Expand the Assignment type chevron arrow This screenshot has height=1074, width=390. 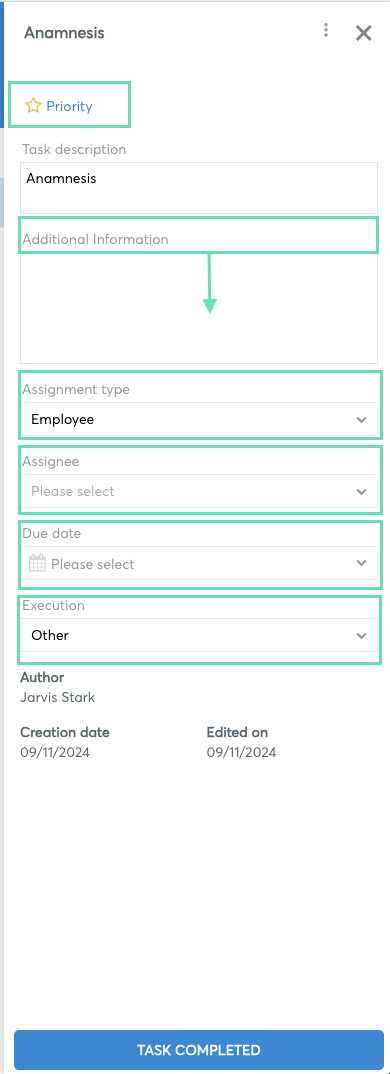[361, 420]
